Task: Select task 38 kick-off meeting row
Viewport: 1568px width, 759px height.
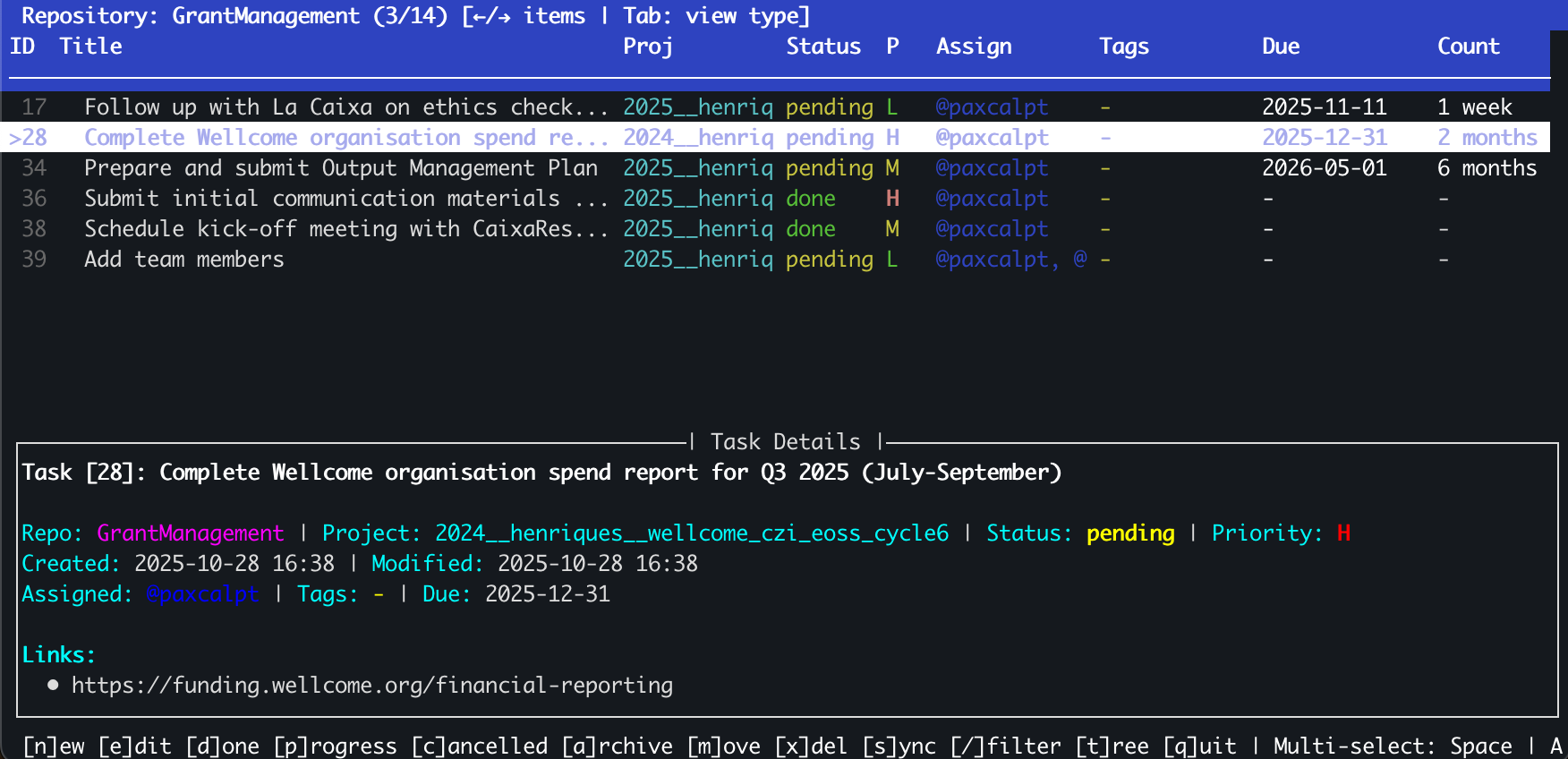Action: (x=345, y=229)
